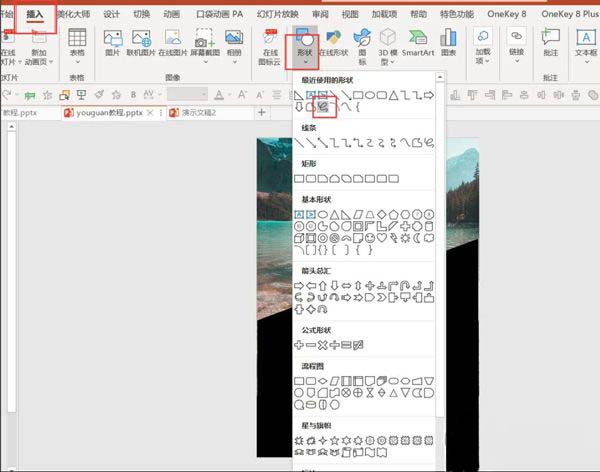Select the right triangle in recently used shapes
Viewport: 600px width, 472px height.
(298, 95)
